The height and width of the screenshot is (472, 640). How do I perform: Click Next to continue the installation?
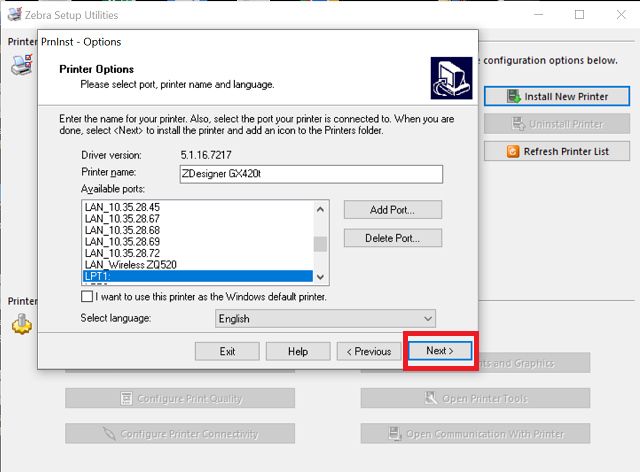439,351
